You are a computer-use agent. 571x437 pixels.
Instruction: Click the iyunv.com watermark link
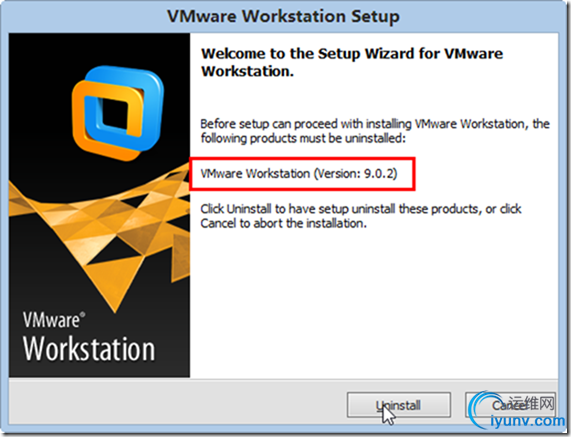pos(527,421)
